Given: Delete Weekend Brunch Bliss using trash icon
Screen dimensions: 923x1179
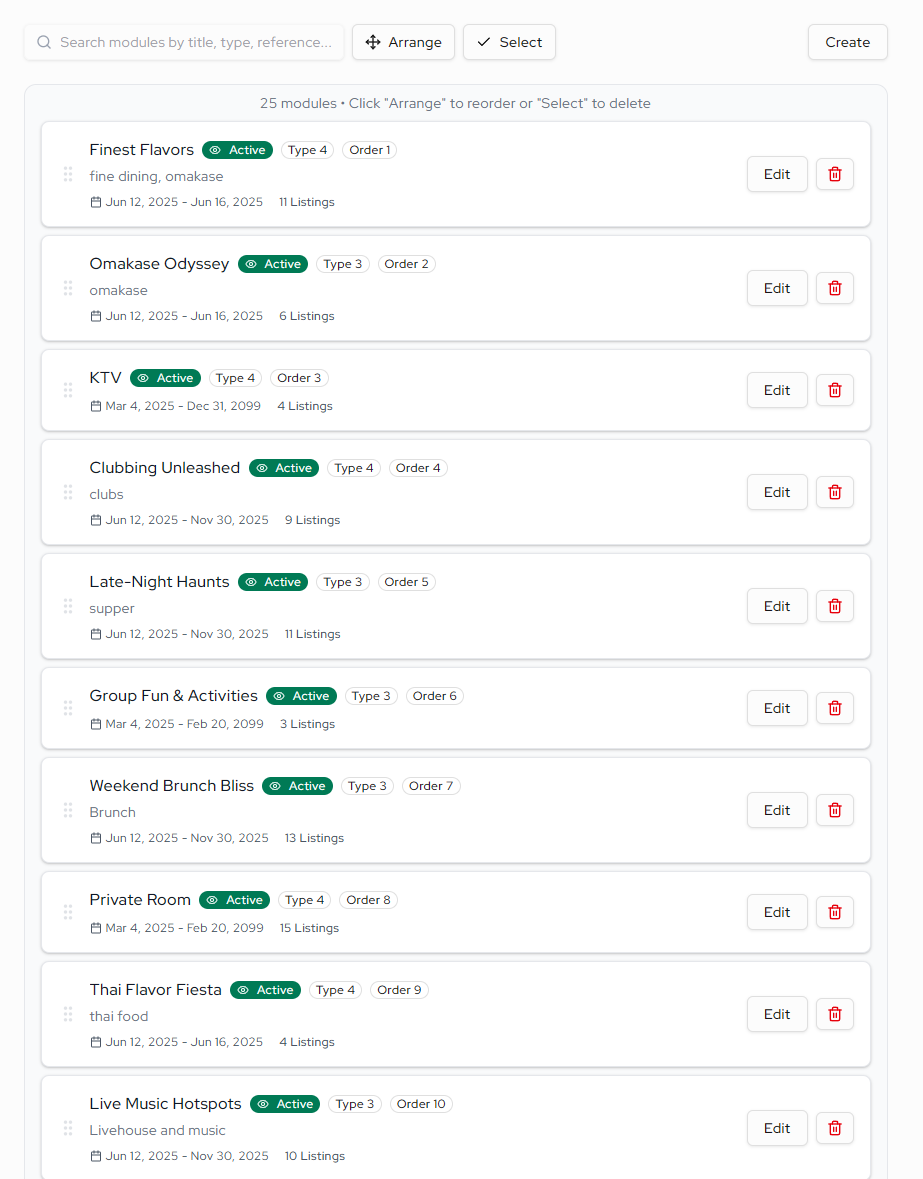Looking at the screenshot, I should tap(834, 810).
